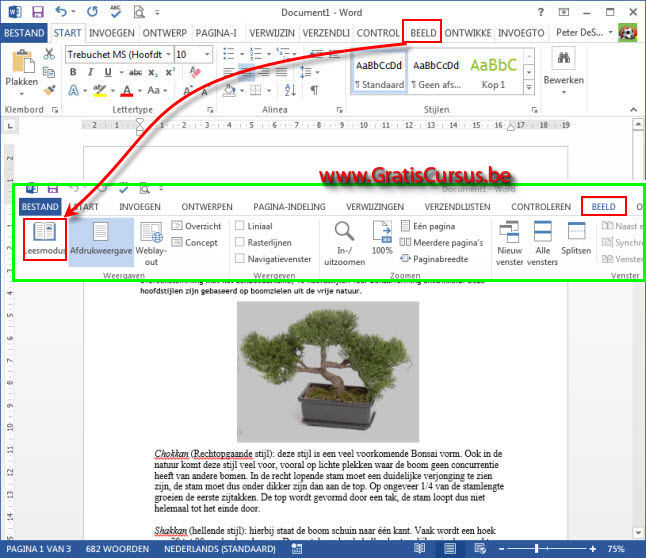646x558 pixels.
Task: Switch to print layout in status bar
Action: coord(449,549)
